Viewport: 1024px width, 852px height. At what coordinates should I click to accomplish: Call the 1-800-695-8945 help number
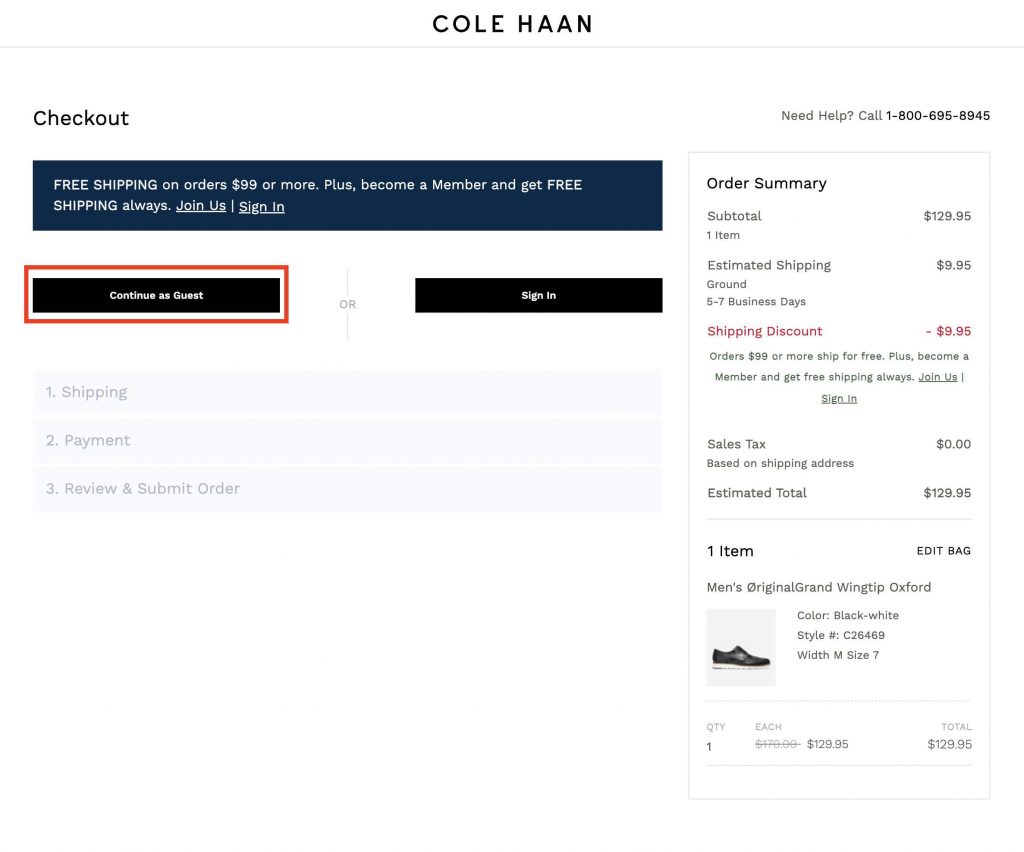937,116
